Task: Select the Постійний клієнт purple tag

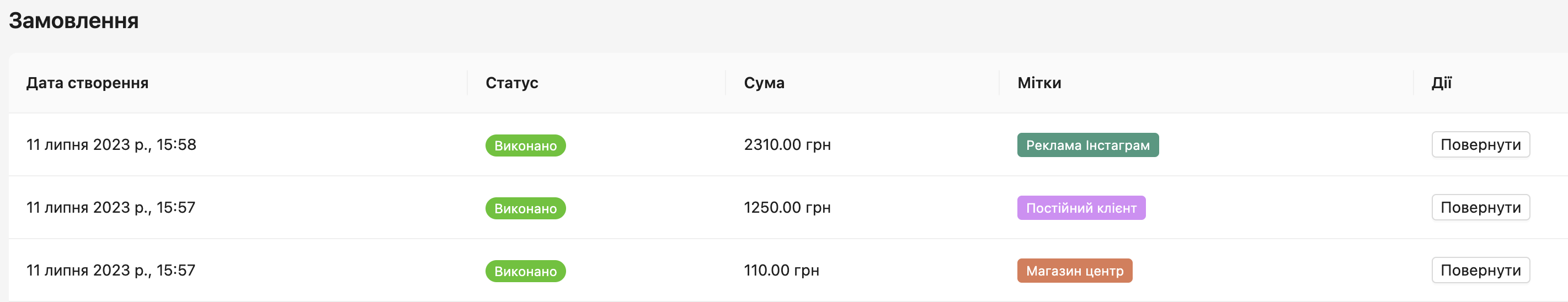Action: pyautogui.click(x=1081, y=208)
